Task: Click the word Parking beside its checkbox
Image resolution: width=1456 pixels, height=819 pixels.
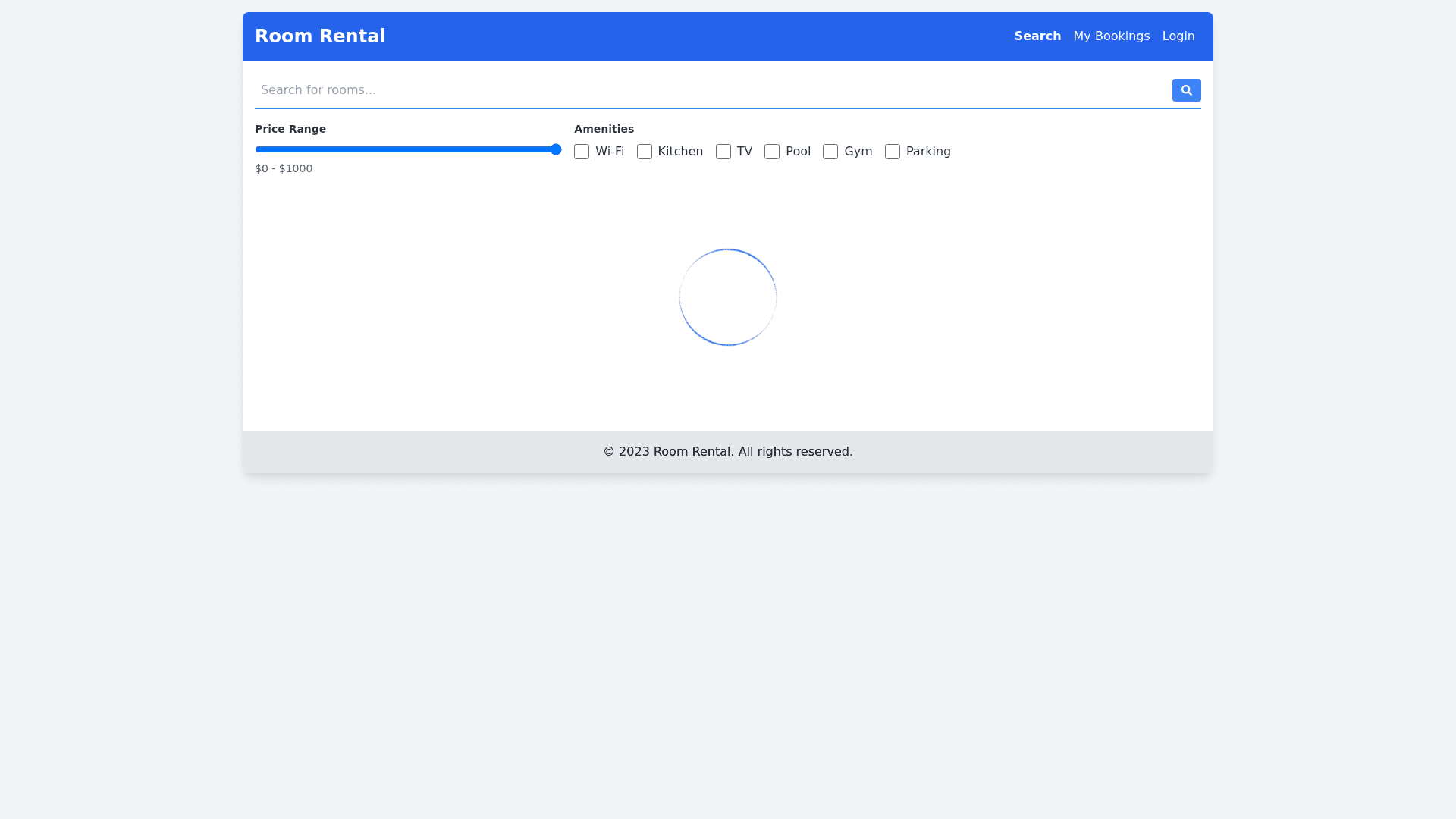Action: tap(928, 152)
